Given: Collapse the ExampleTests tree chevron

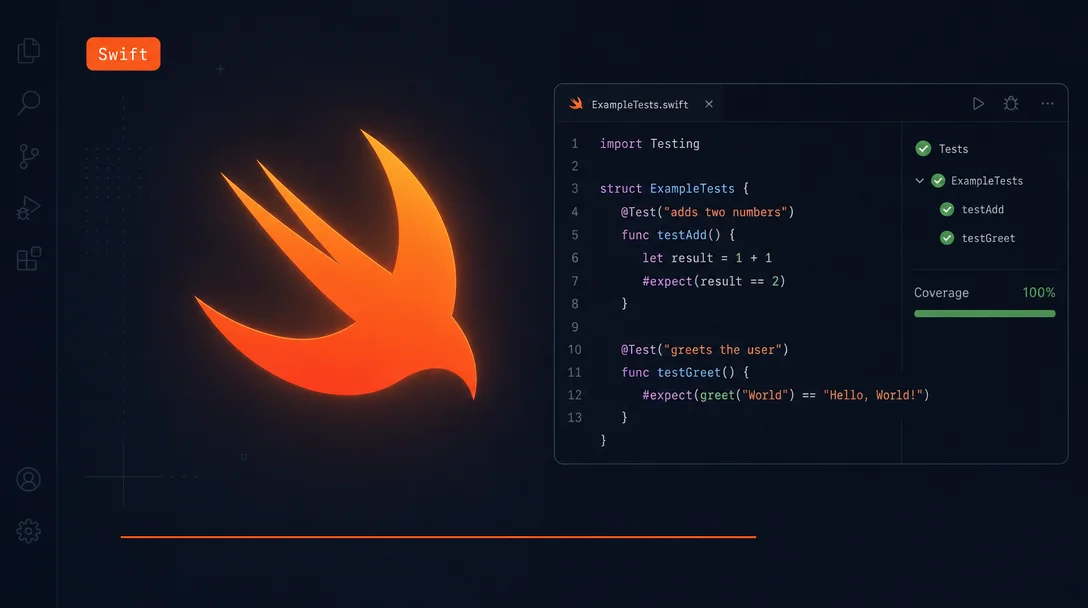Looking at the screenshot, I should 919,180.
